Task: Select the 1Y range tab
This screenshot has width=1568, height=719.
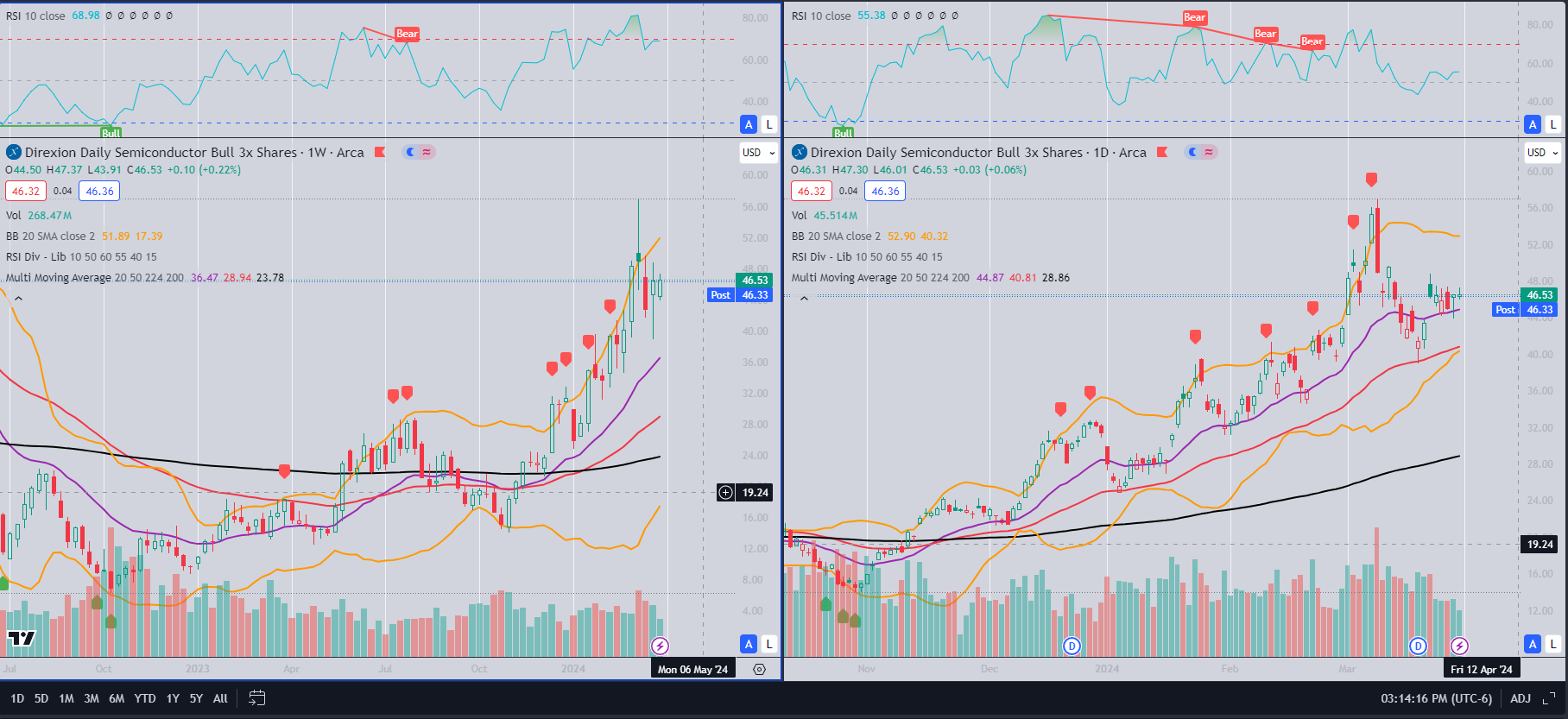Action: [173, 698]
